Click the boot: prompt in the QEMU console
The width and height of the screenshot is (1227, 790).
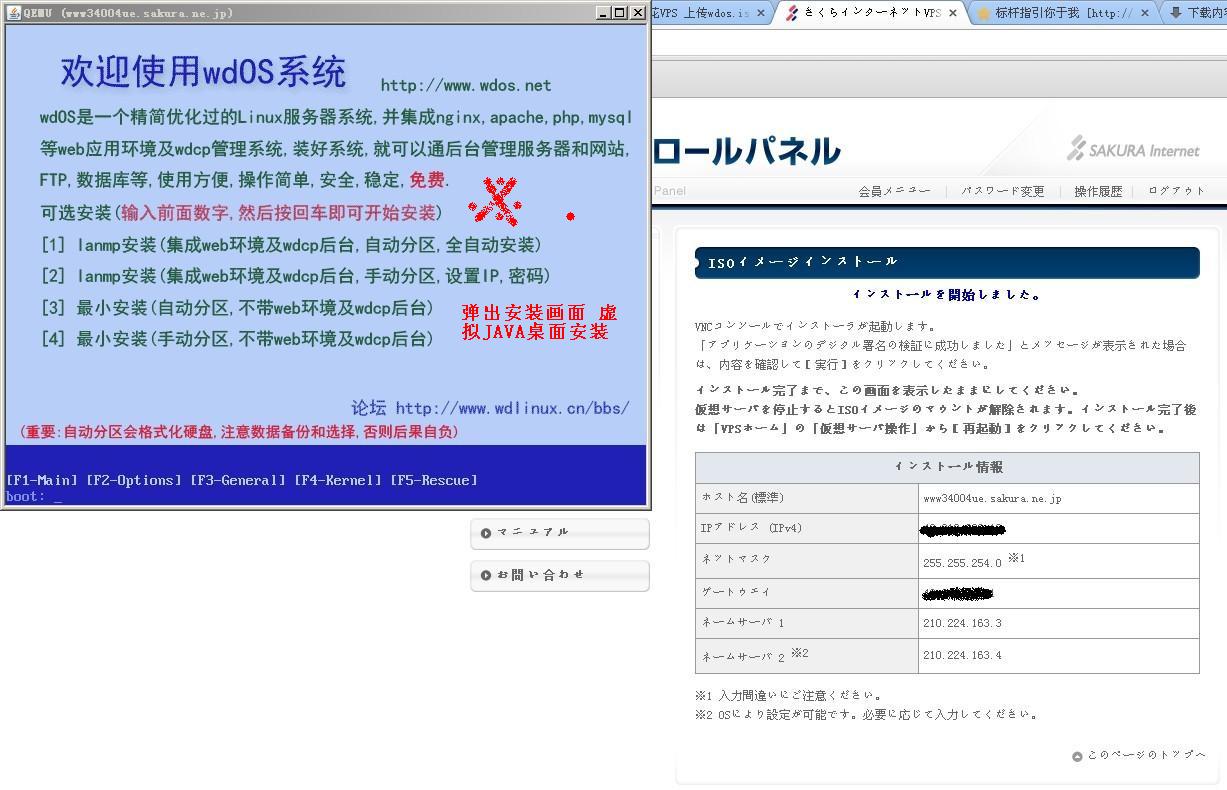pos(34,496)
